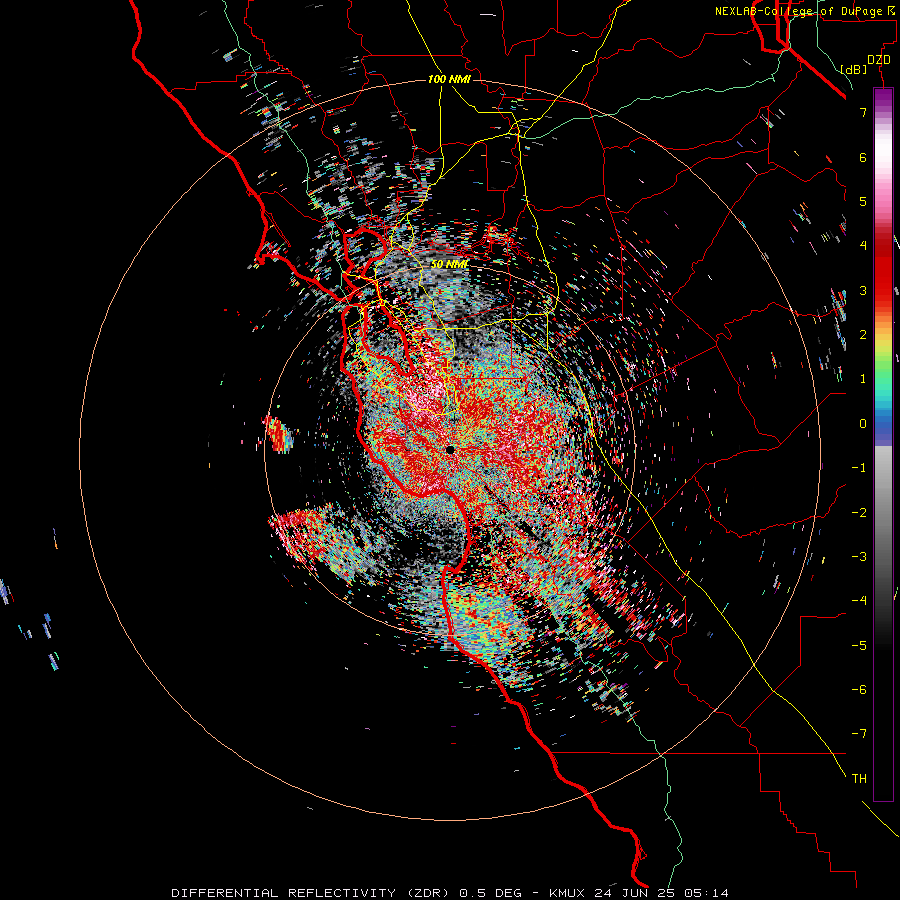The width and height of the screenshot is (900, 900).
Task: Click the -2 value on color scale
Action: point(859,513)
